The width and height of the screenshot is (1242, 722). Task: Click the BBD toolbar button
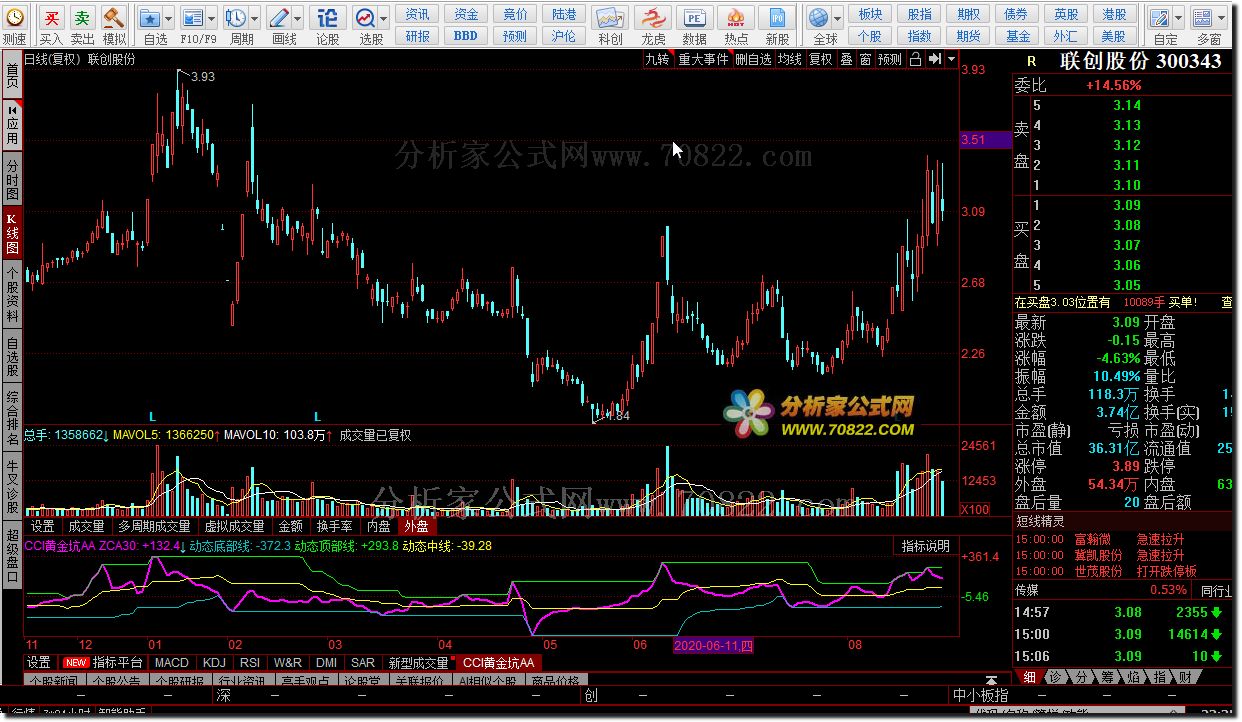pyautogui.click(x=466, y=36)
